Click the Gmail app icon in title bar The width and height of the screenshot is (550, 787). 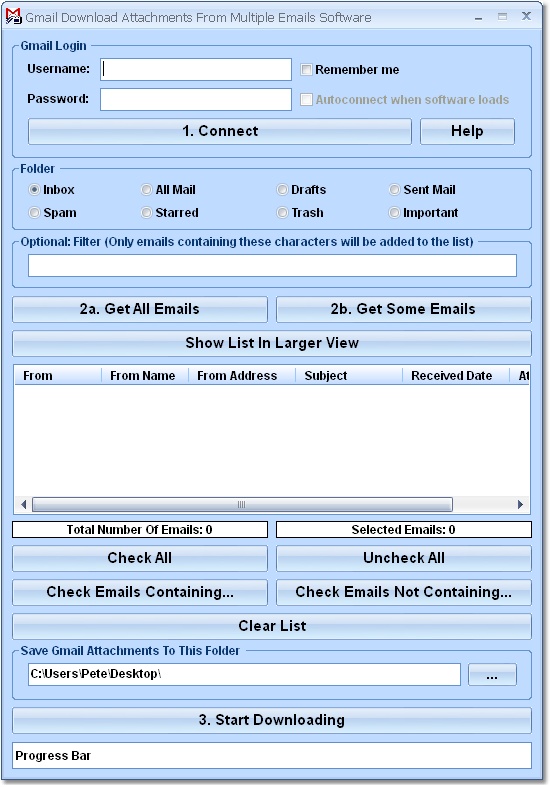pyautogui.click(x=14, y=17)
